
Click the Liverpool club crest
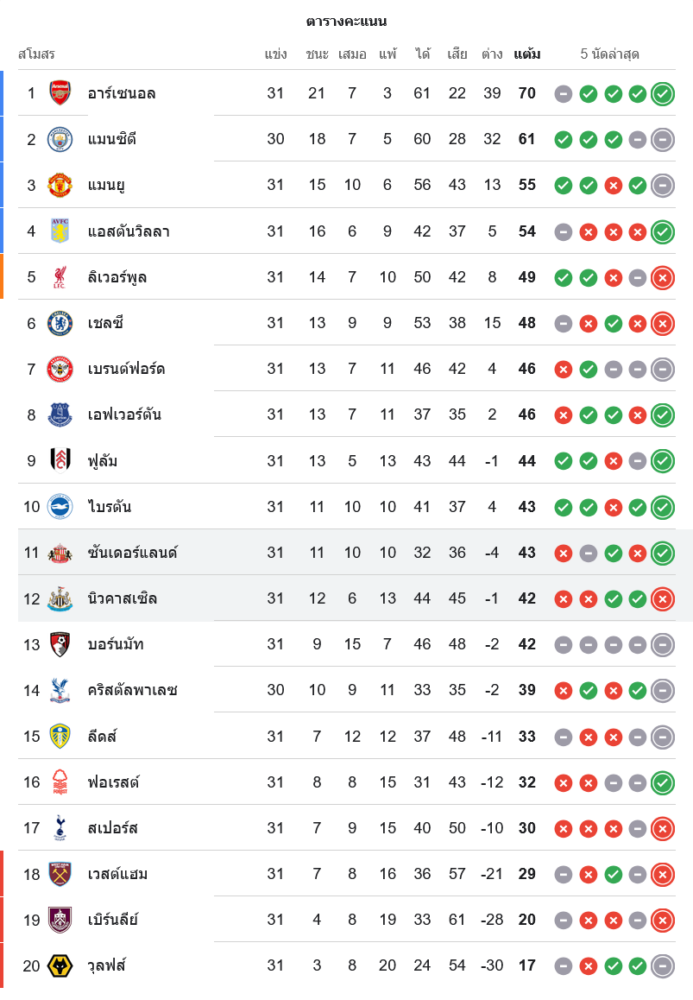[61, 277]
